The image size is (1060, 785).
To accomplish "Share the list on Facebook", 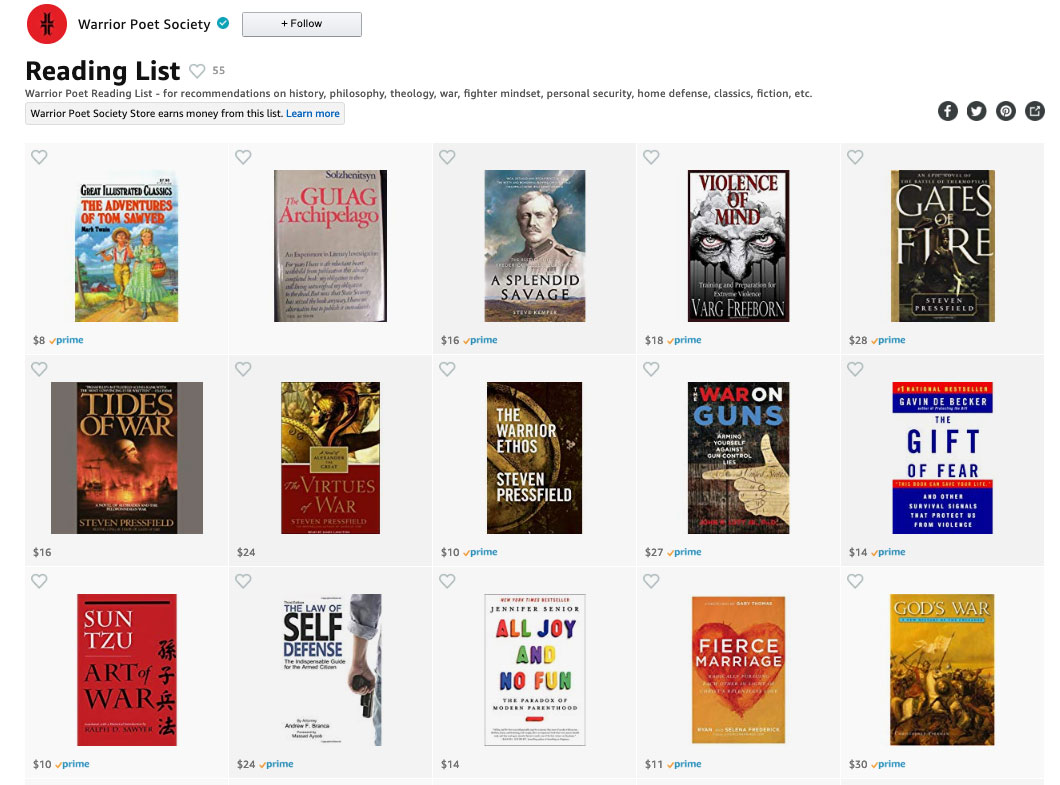I will pos(948,111).
